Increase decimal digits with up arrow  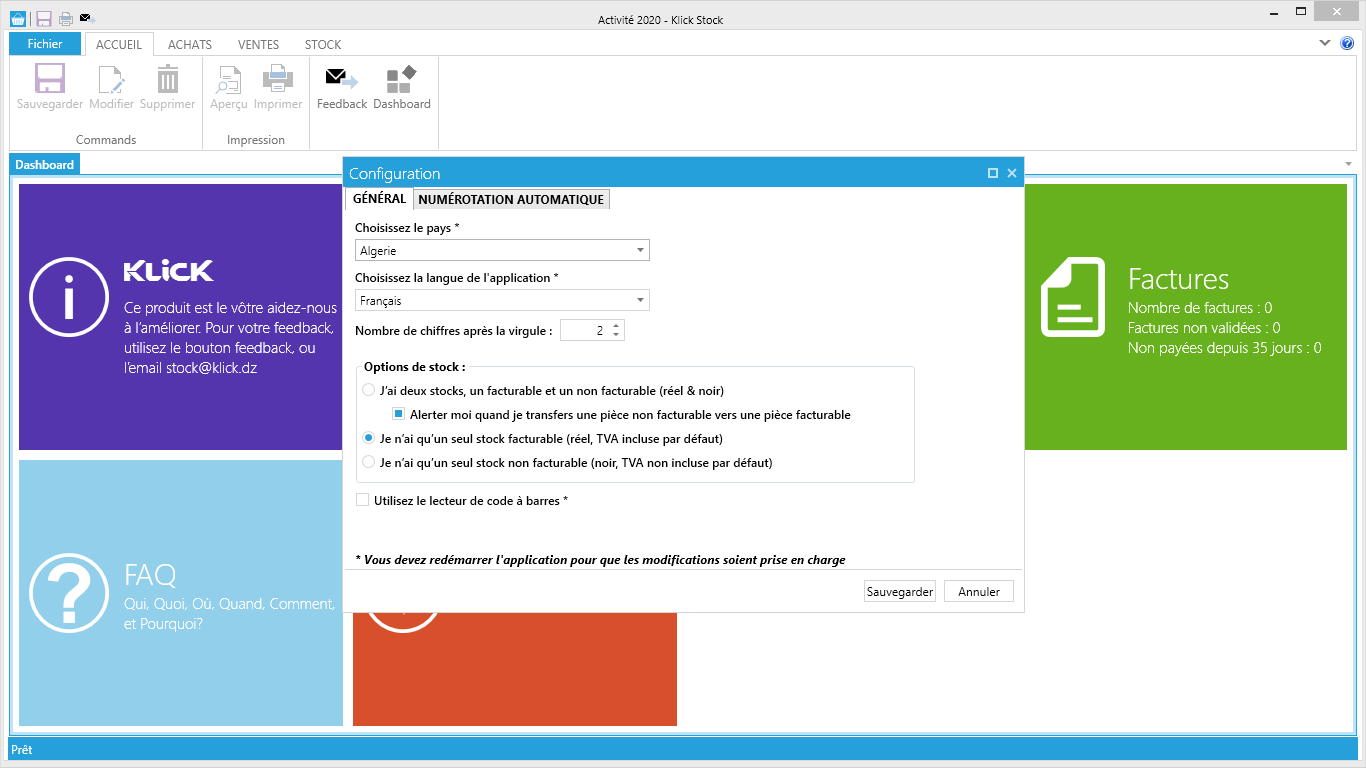616,326
